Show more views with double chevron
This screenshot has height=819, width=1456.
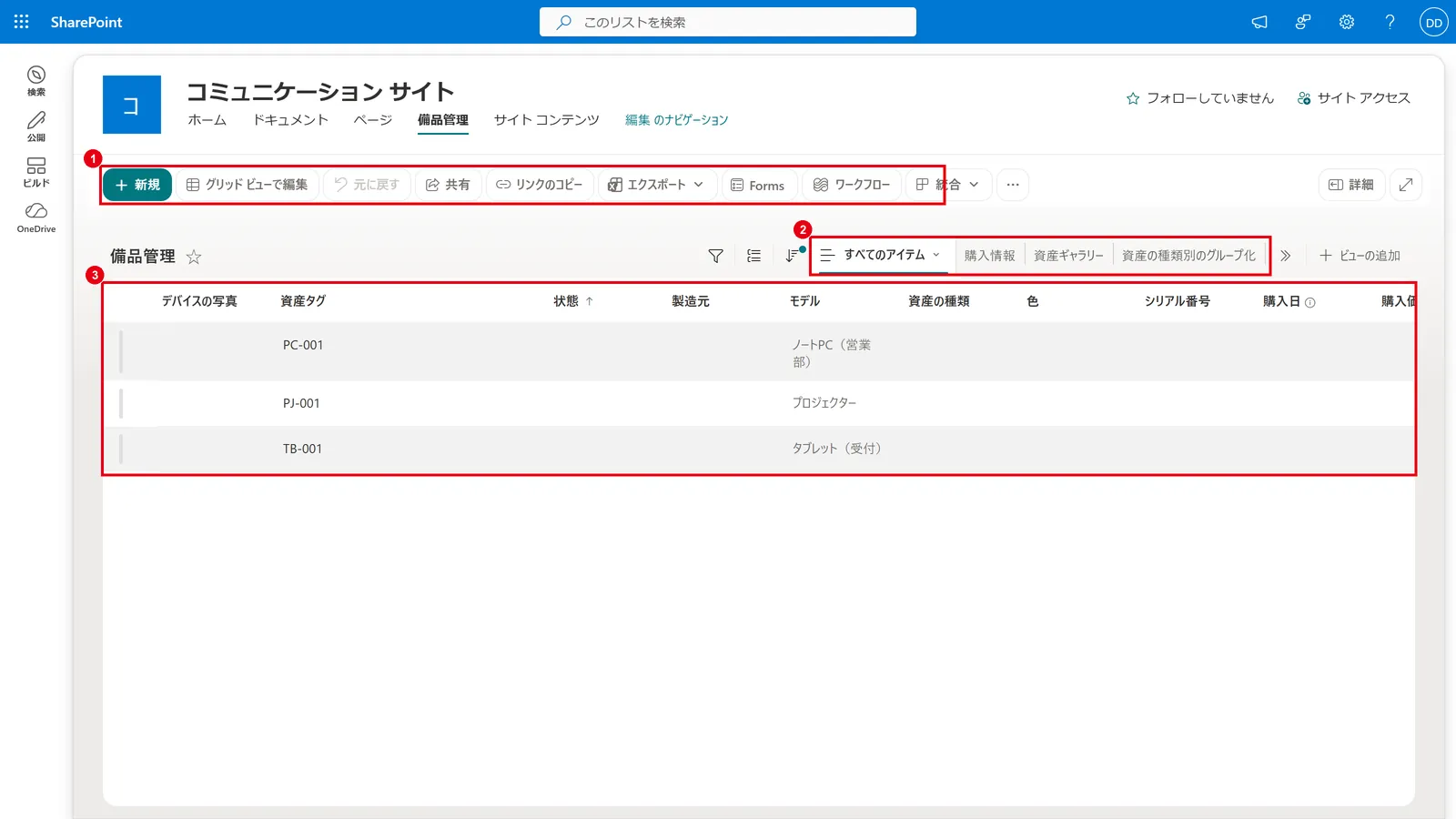1285,256
